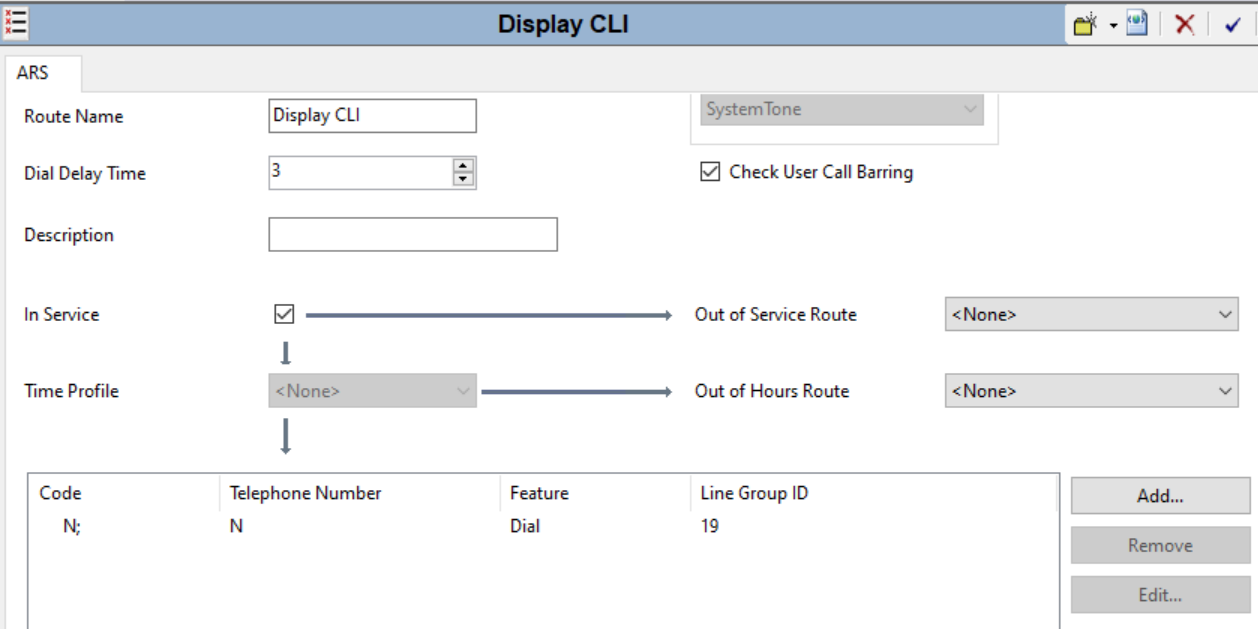Click the export as file icon
Screen dimensions: 1258x629
[1137, 25]
